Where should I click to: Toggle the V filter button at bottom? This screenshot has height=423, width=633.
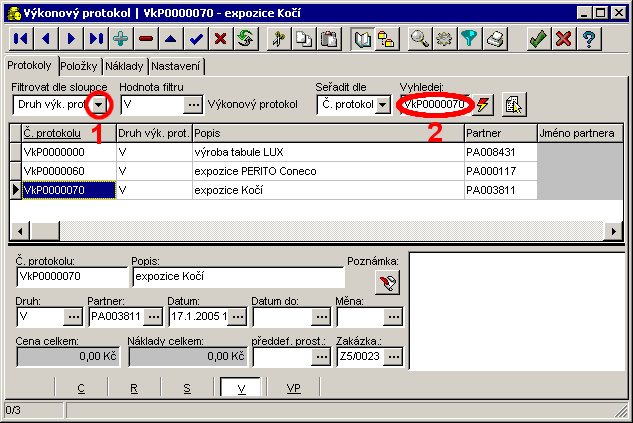pyautogui.click(x=241, y=388)
